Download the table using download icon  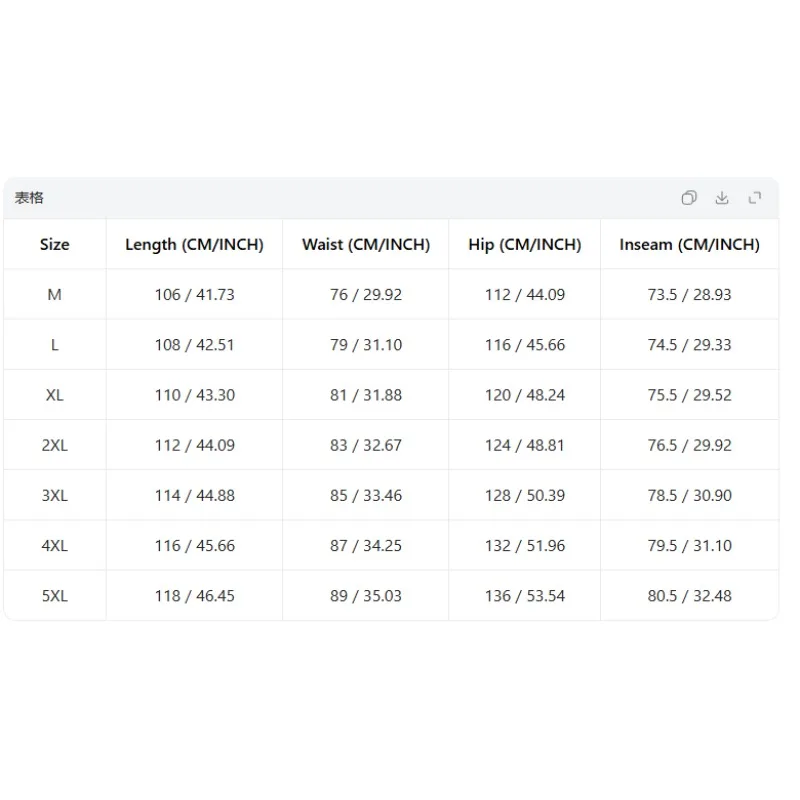pyautogui.click(x=722, y=198)
